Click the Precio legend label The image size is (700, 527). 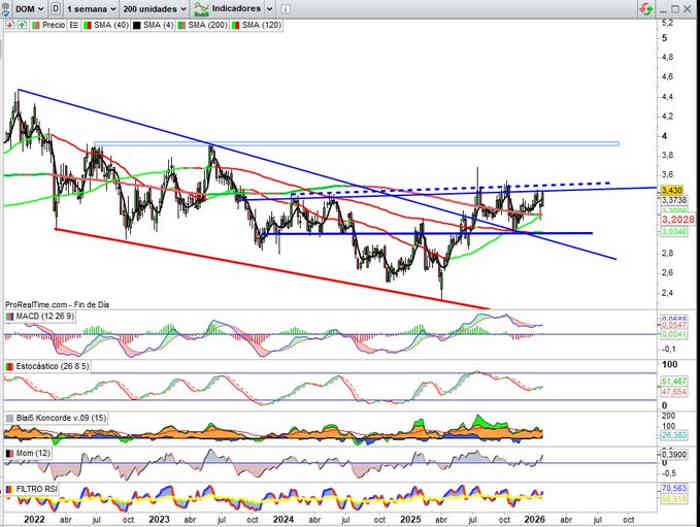(x=50, y=24)
